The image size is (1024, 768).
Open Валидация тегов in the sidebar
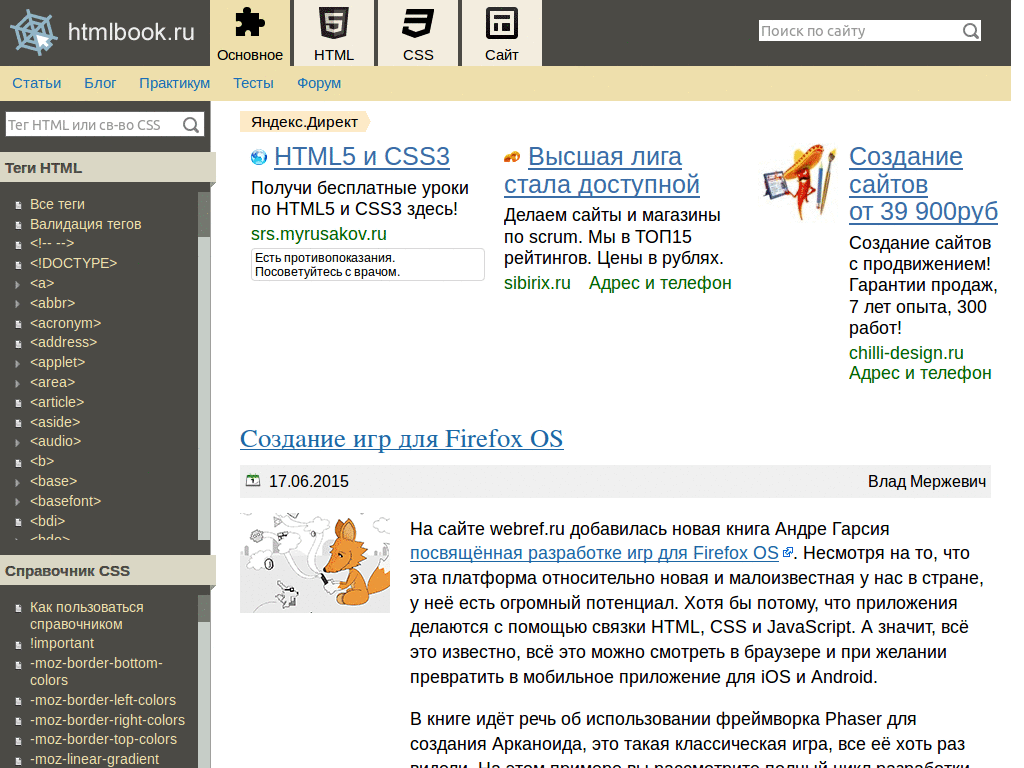pos(86,224)
